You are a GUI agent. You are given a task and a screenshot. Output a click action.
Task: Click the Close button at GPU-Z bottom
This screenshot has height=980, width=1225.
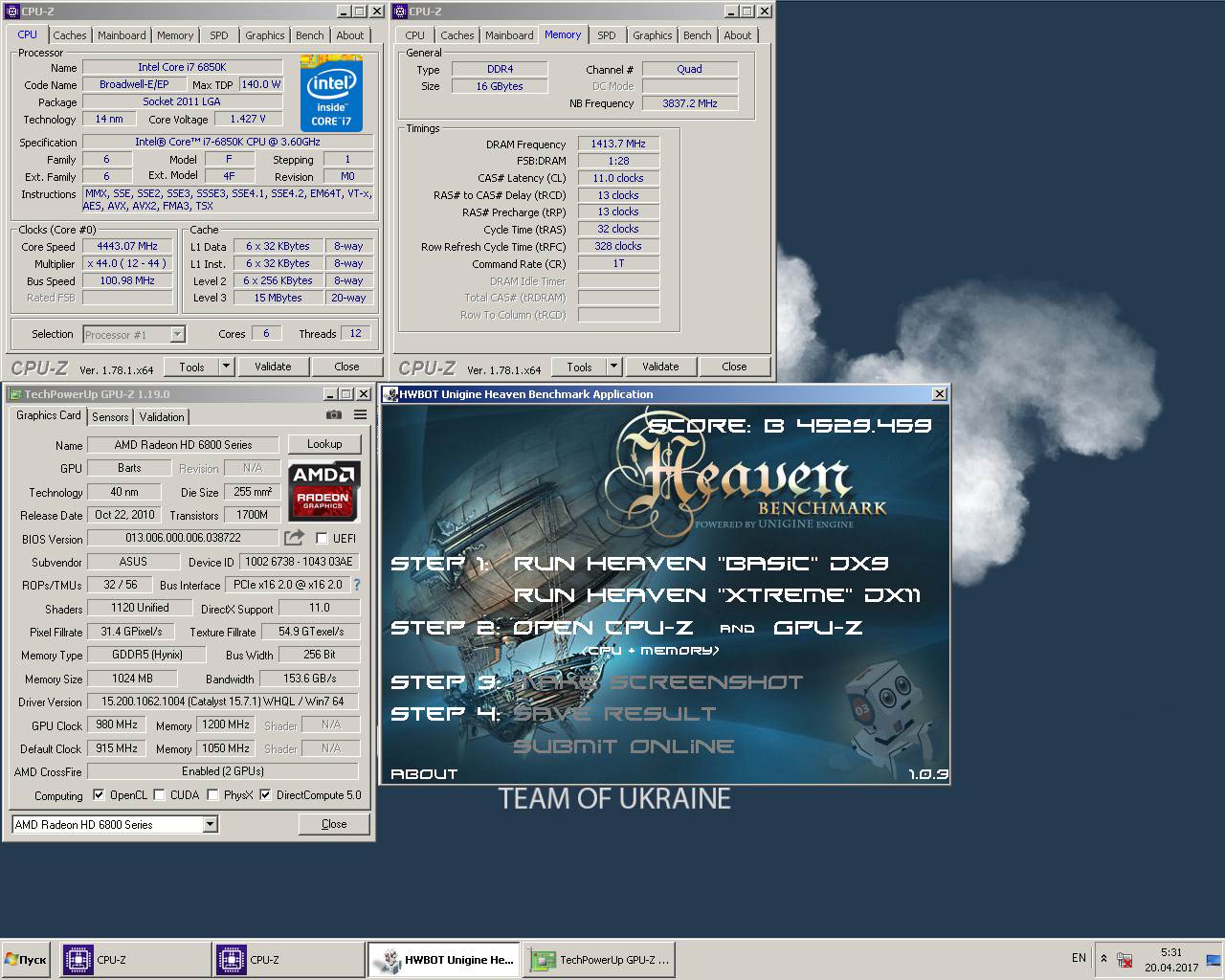pyautogui.click(x=334, y=824)
